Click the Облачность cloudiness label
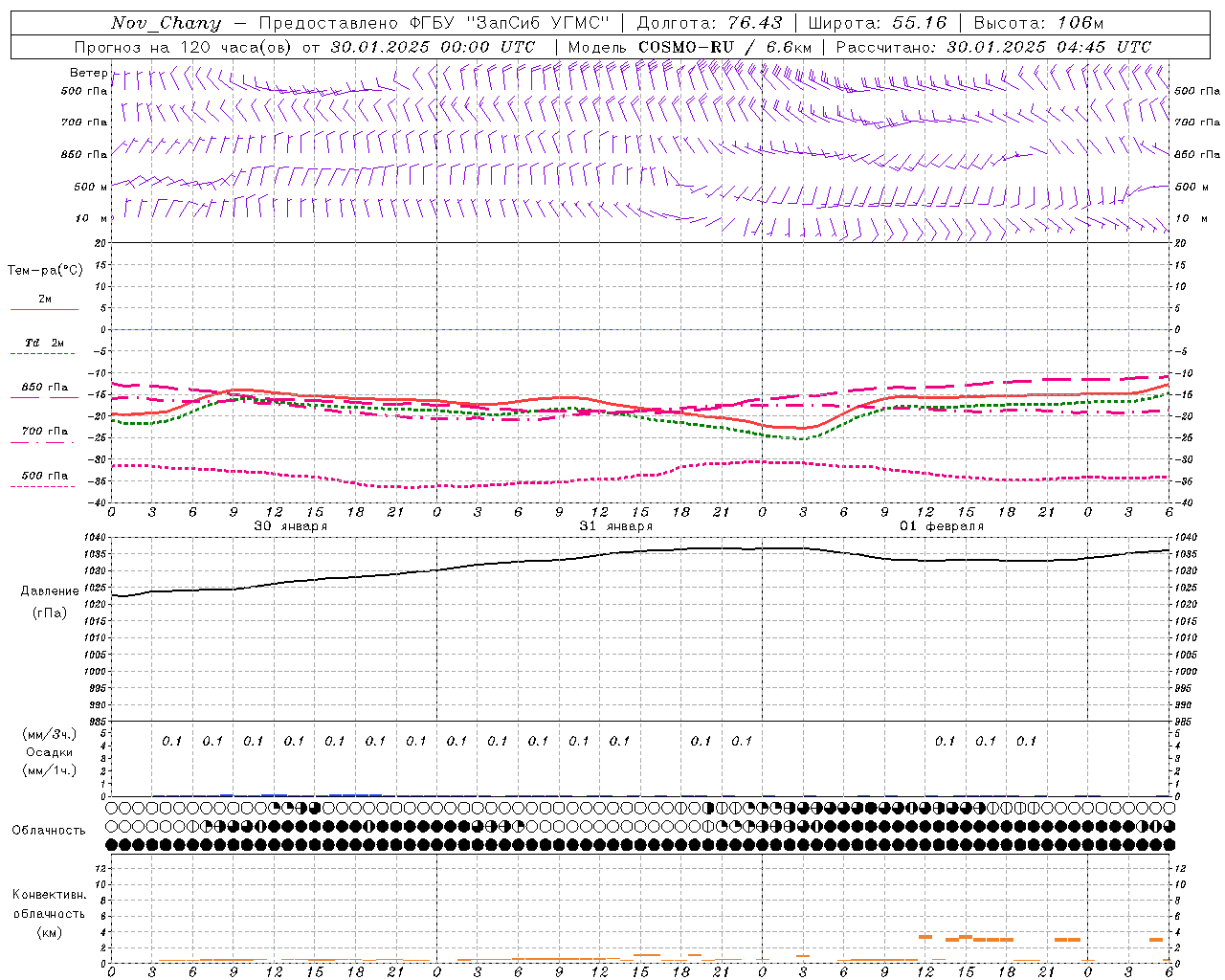The height and width of the screenshot is (980, 1225). 49,830
